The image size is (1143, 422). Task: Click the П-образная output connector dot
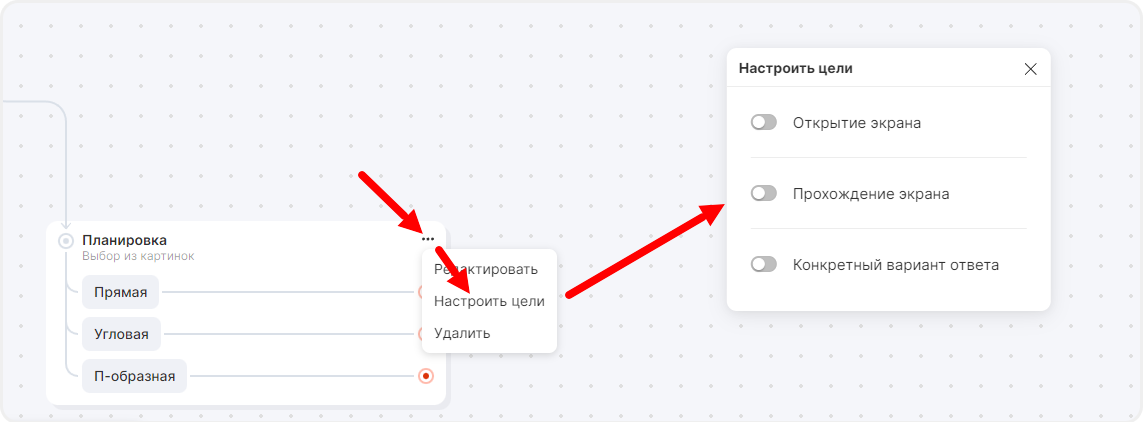pyautogui.click(x=426, y=376)
